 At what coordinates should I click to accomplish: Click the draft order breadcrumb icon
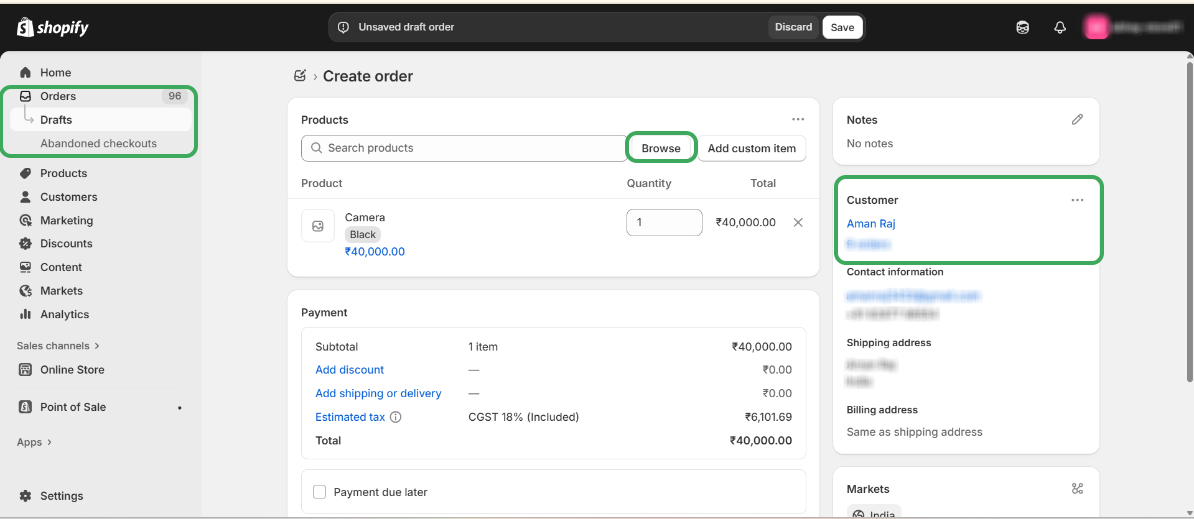coord(299,76)
